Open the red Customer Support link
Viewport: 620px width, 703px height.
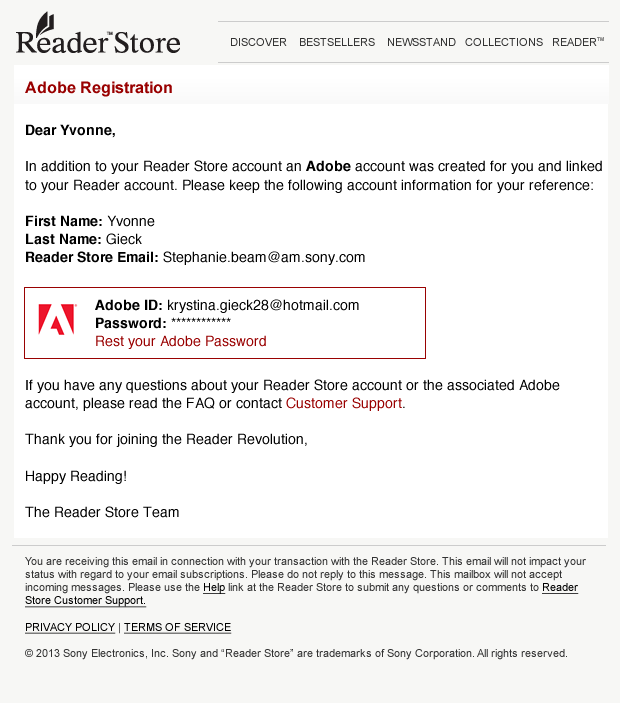pos(344,403)
